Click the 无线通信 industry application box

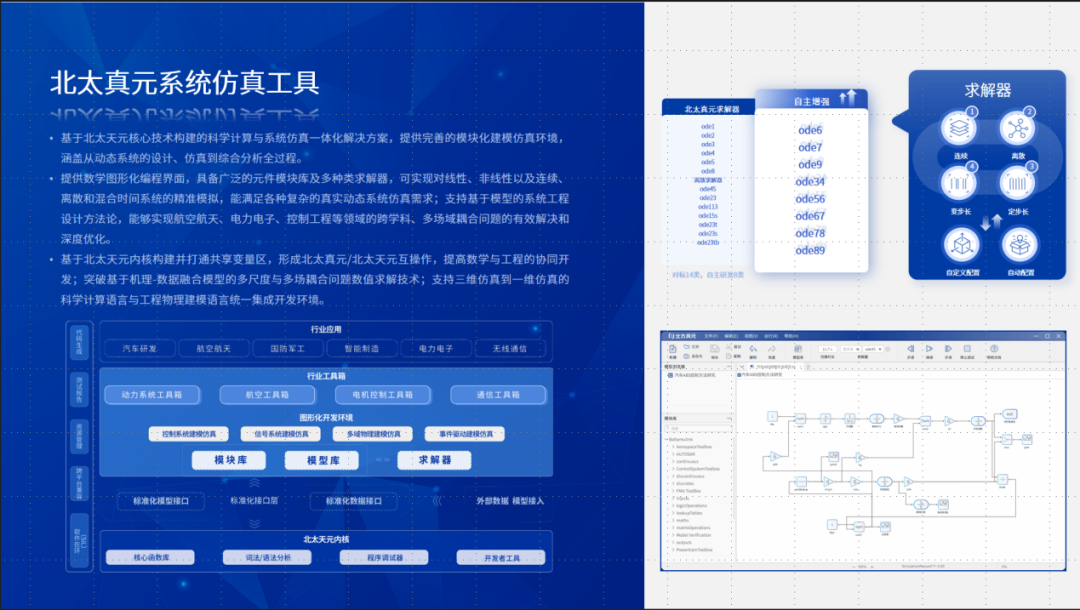(510, 349)
